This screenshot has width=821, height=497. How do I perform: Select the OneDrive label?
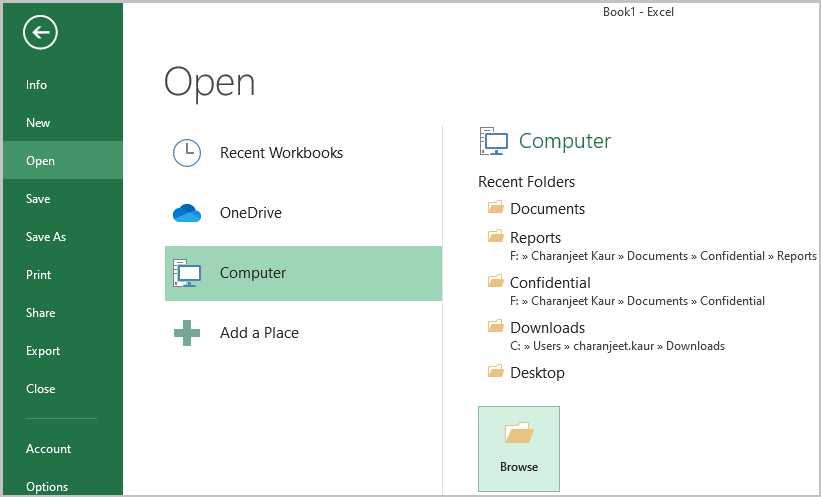pos(251,213)
